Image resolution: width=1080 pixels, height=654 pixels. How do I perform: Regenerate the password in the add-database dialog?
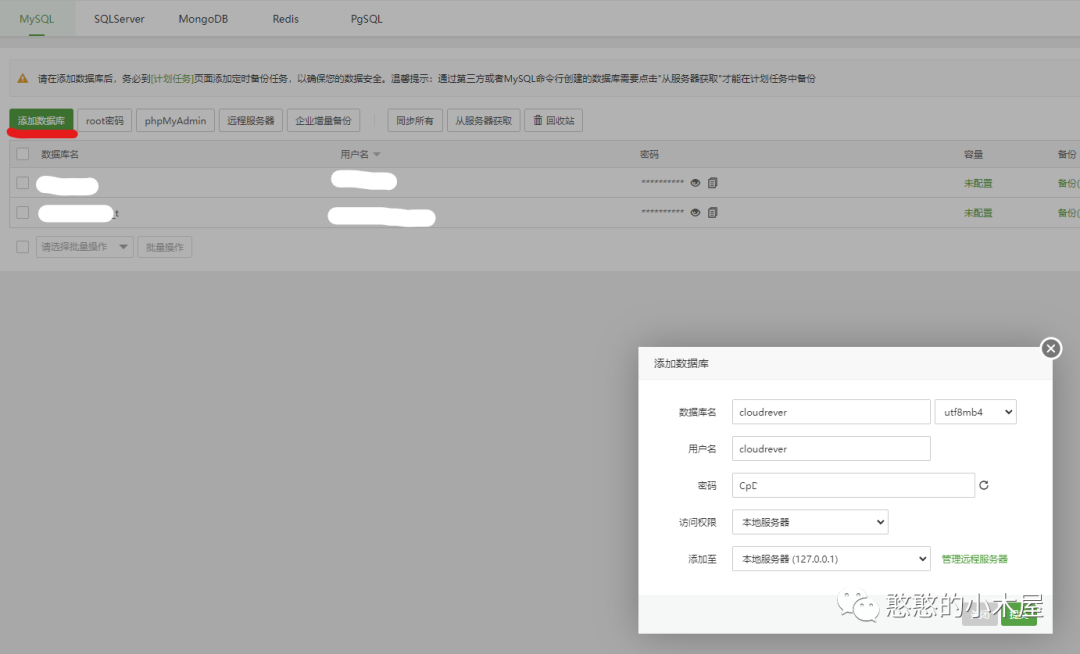click(982, 485)
